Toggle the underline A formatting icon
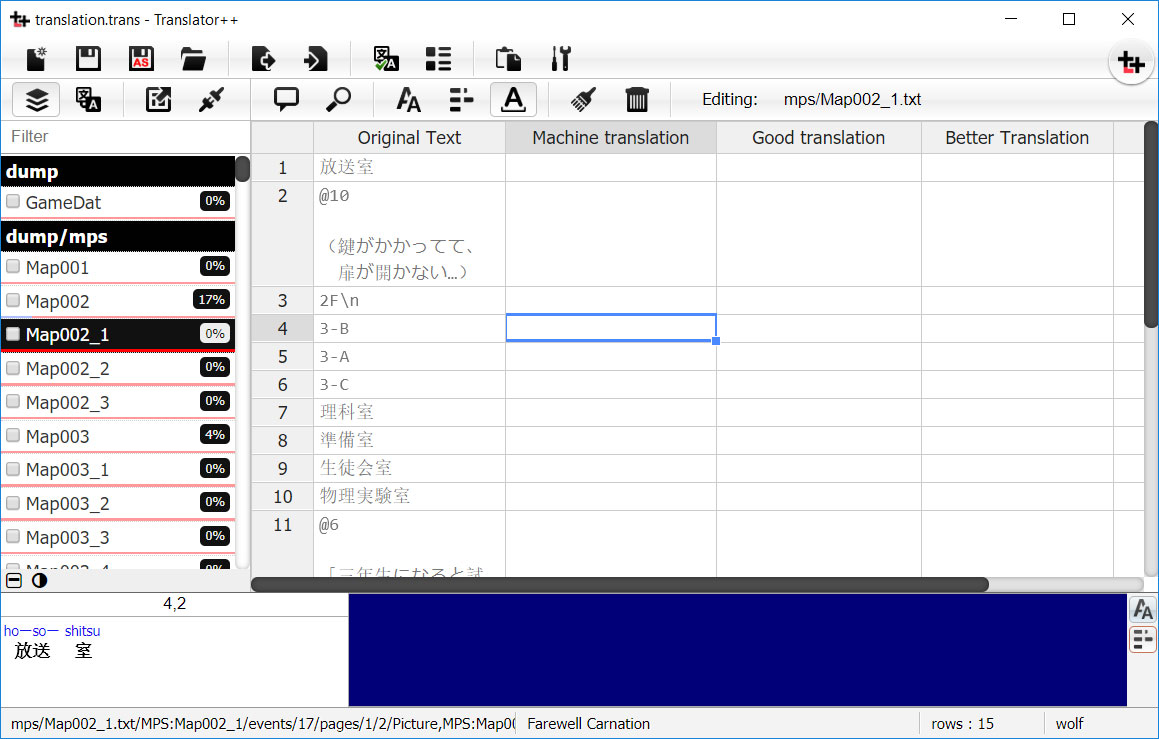Image resolution: width=1159 pixels, height=739 pixels. coord(513,99)
